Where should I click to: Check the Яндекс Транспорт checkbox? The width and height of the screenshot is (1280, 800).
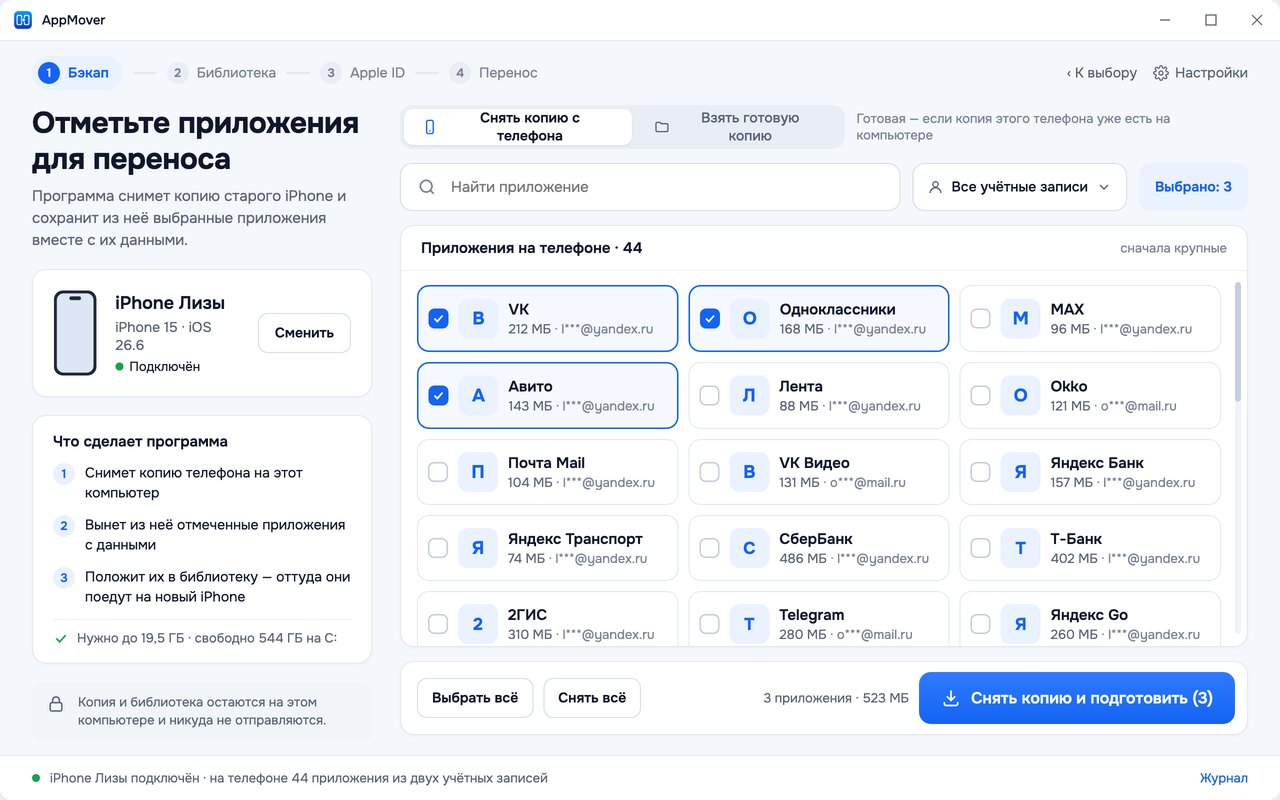(438, 548)
